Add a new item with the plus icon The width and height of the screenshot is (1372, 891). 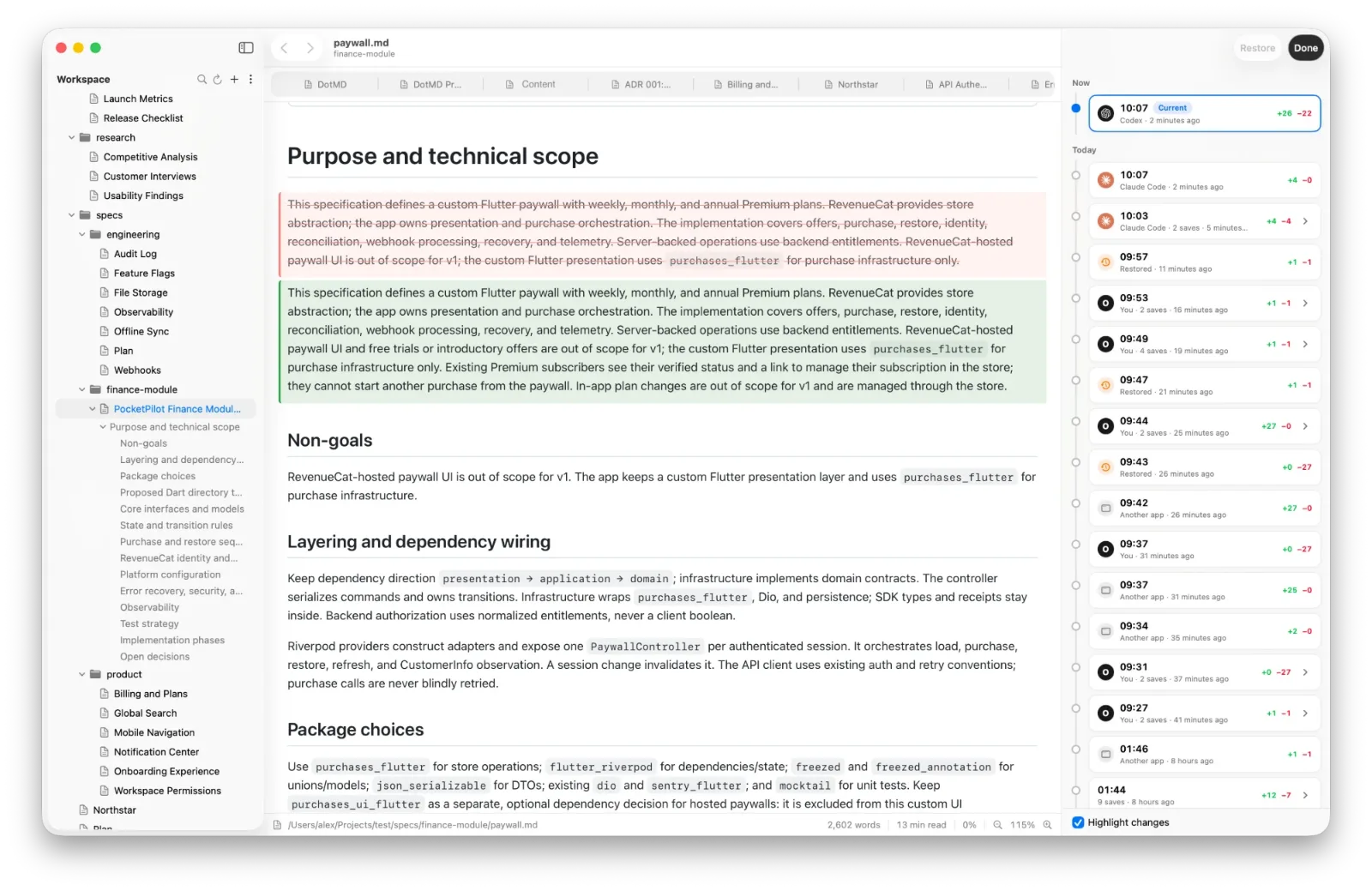click(234, 79)
